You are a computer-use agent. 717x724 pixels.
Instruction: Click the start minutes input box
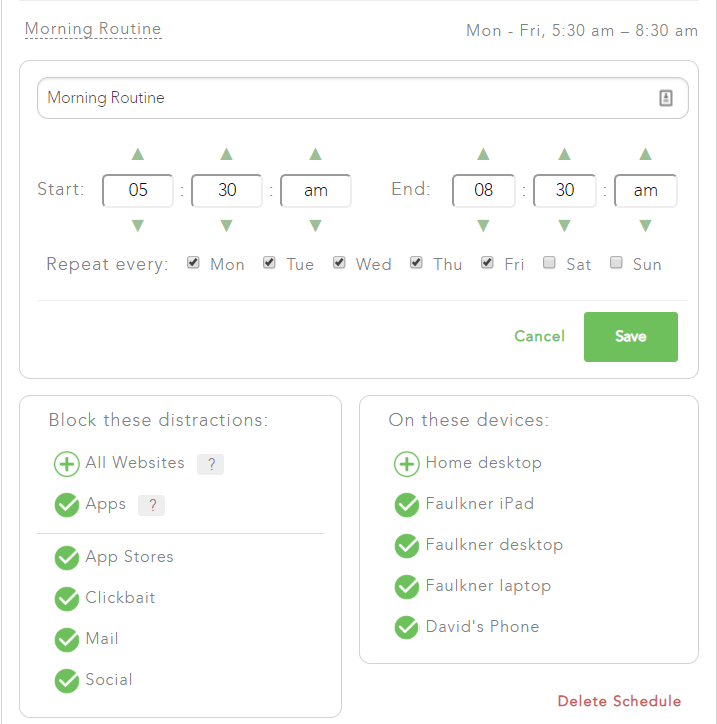(x=227, y=190)
